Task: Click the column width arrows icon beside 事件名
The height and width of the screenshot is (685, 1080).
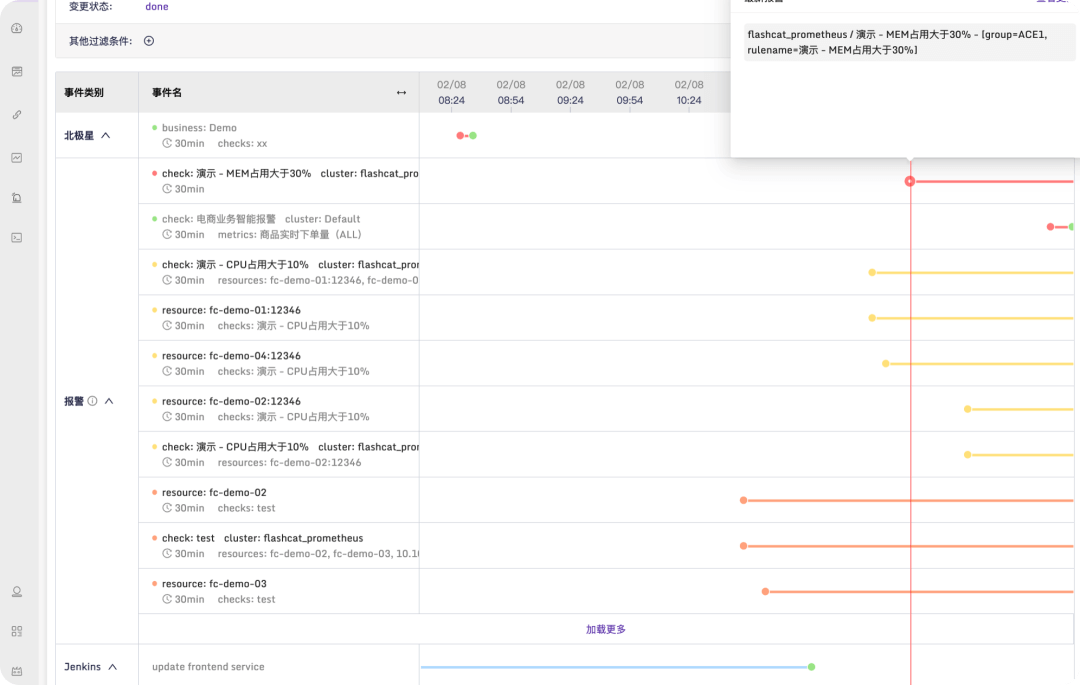Action: [402, 92]
